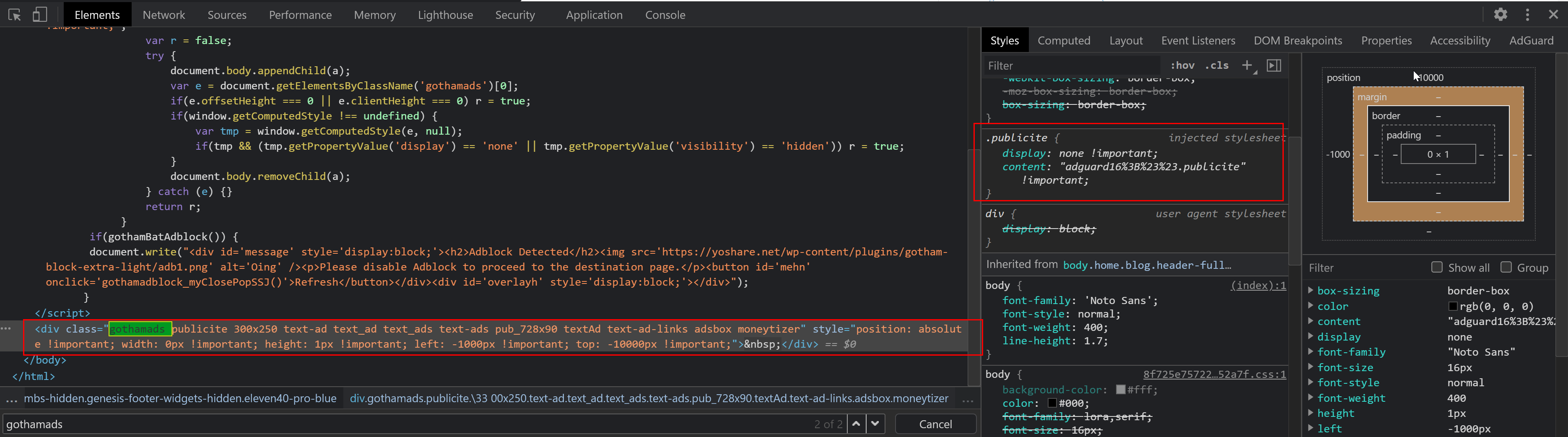This screenshot has height=437, width=1568.
Task: Enable the Show all checkbox
Action: [x=1437, y=267]
